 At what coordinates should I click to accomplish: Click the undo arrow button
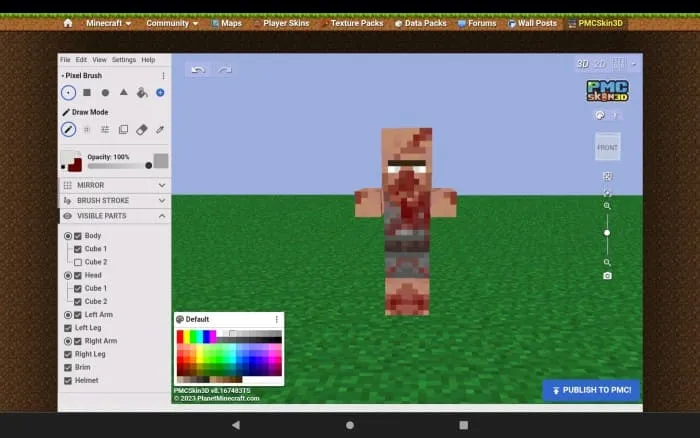pyautogui.click(x=198, y=70)
